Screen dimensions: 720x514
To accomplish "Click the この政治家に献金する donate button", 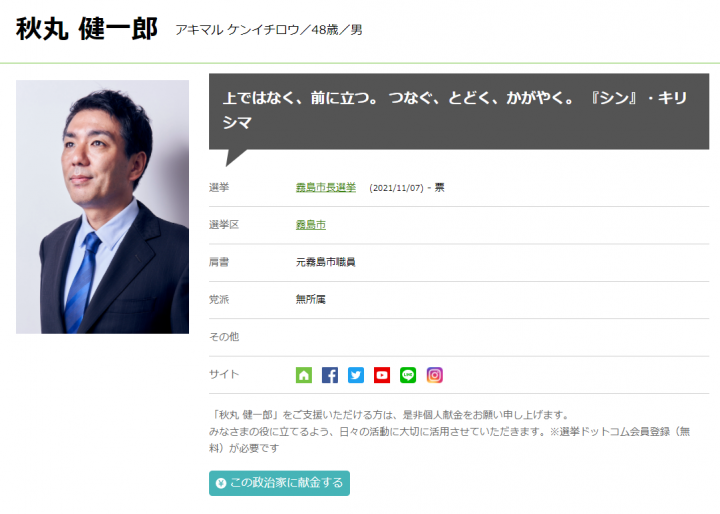I will pos(279,483).
